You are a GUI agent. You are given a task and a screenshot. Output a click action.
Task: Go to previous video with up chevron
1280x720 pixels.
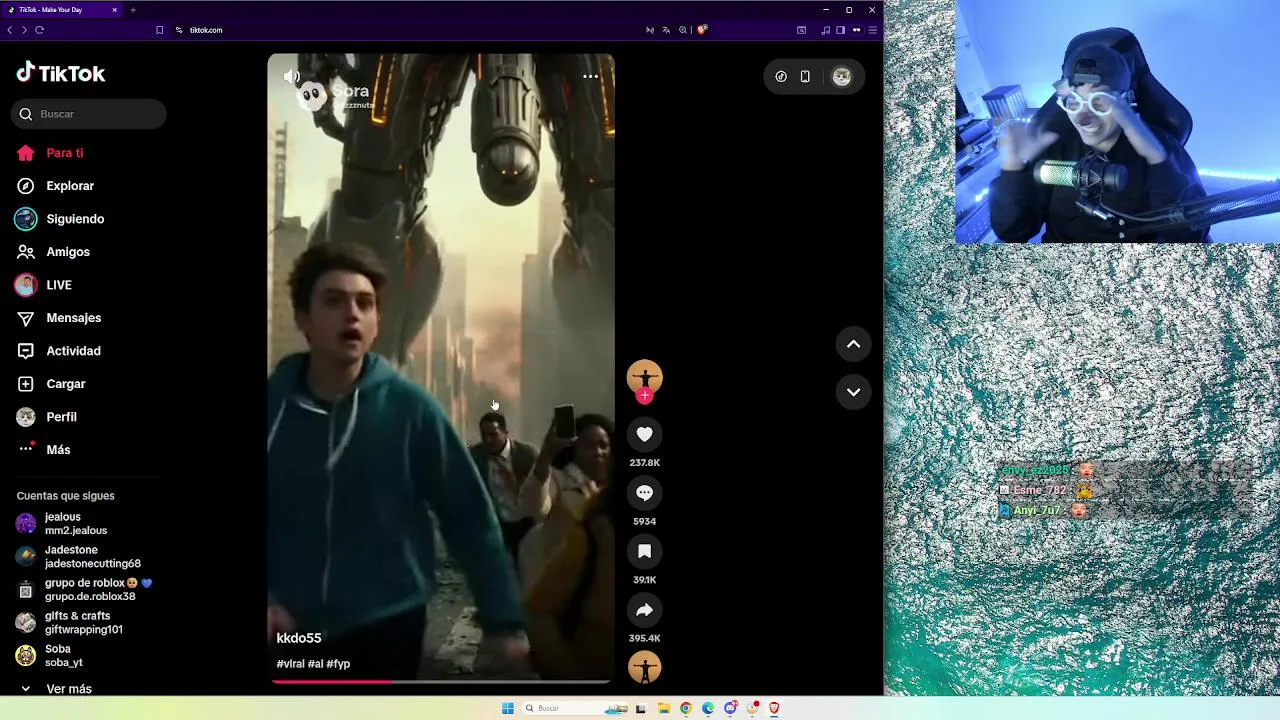coord(853,344)
